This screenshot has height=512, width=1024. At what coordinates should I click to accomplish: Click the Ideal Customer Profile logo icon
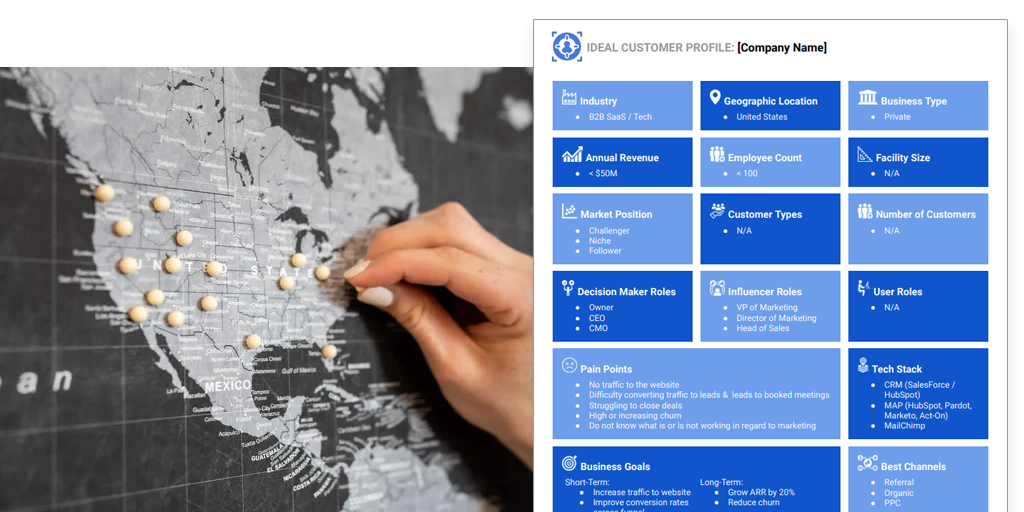tap(567, 47)
